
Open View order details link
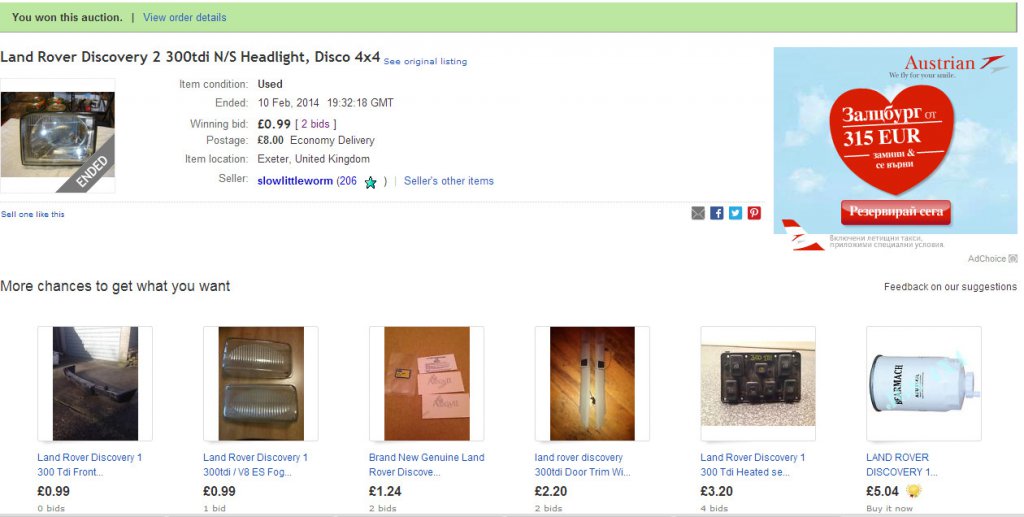[185, 18]
